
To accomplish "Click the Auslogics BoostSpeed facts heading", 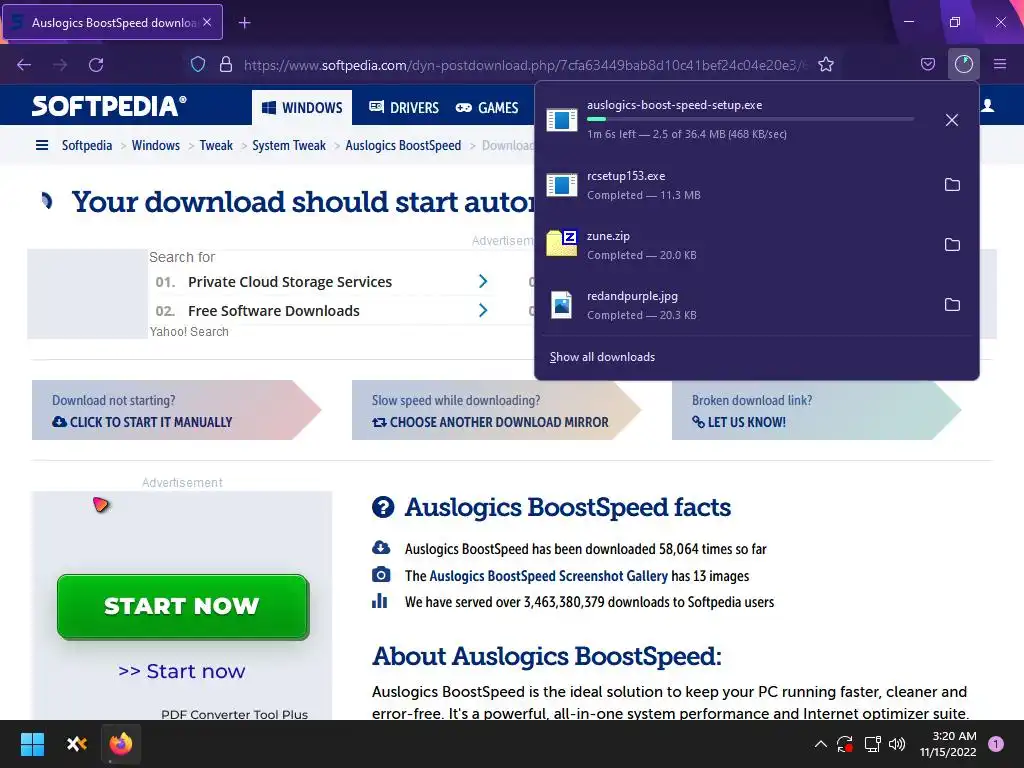I will [x=567, y=507].
